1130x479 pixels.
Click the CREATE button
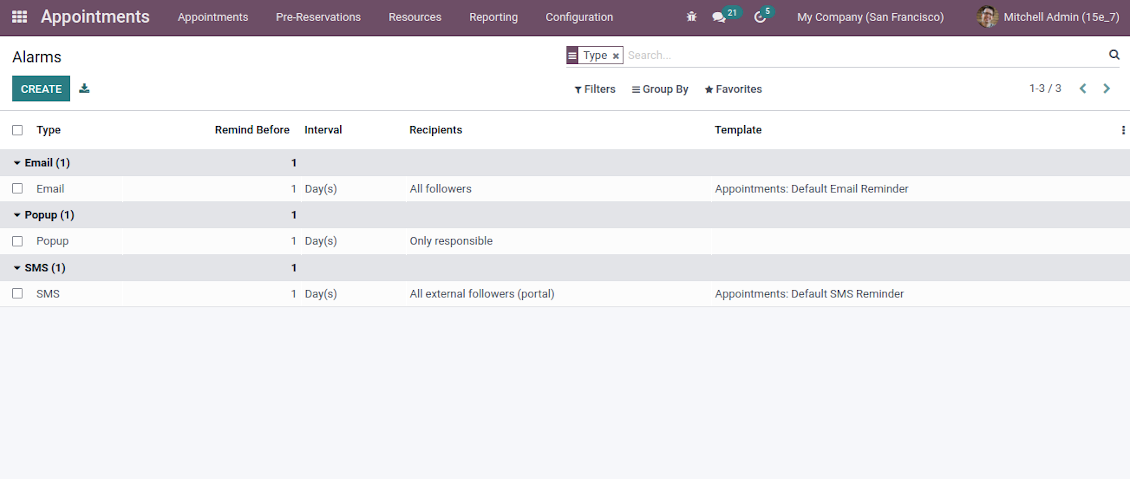[41, 89]
